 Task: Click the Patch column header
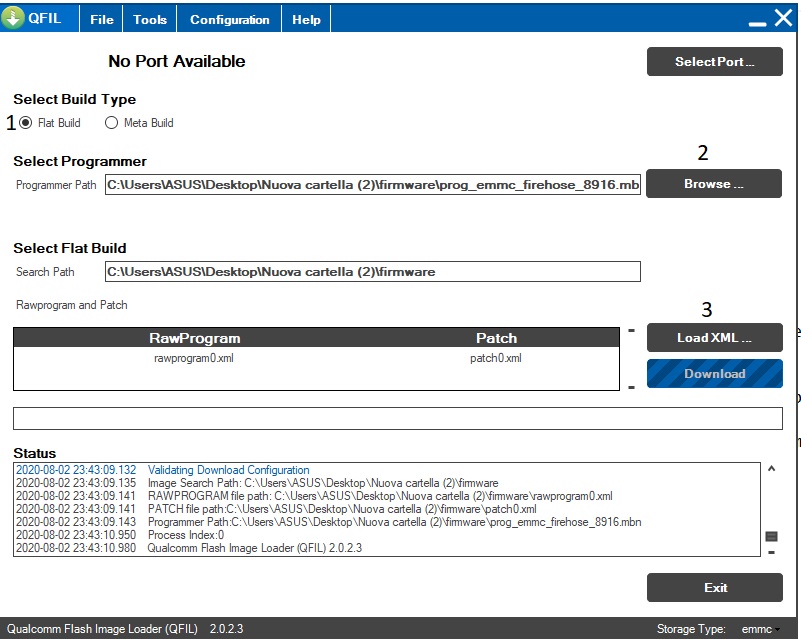pyautogui.click(x=497, y=338)
